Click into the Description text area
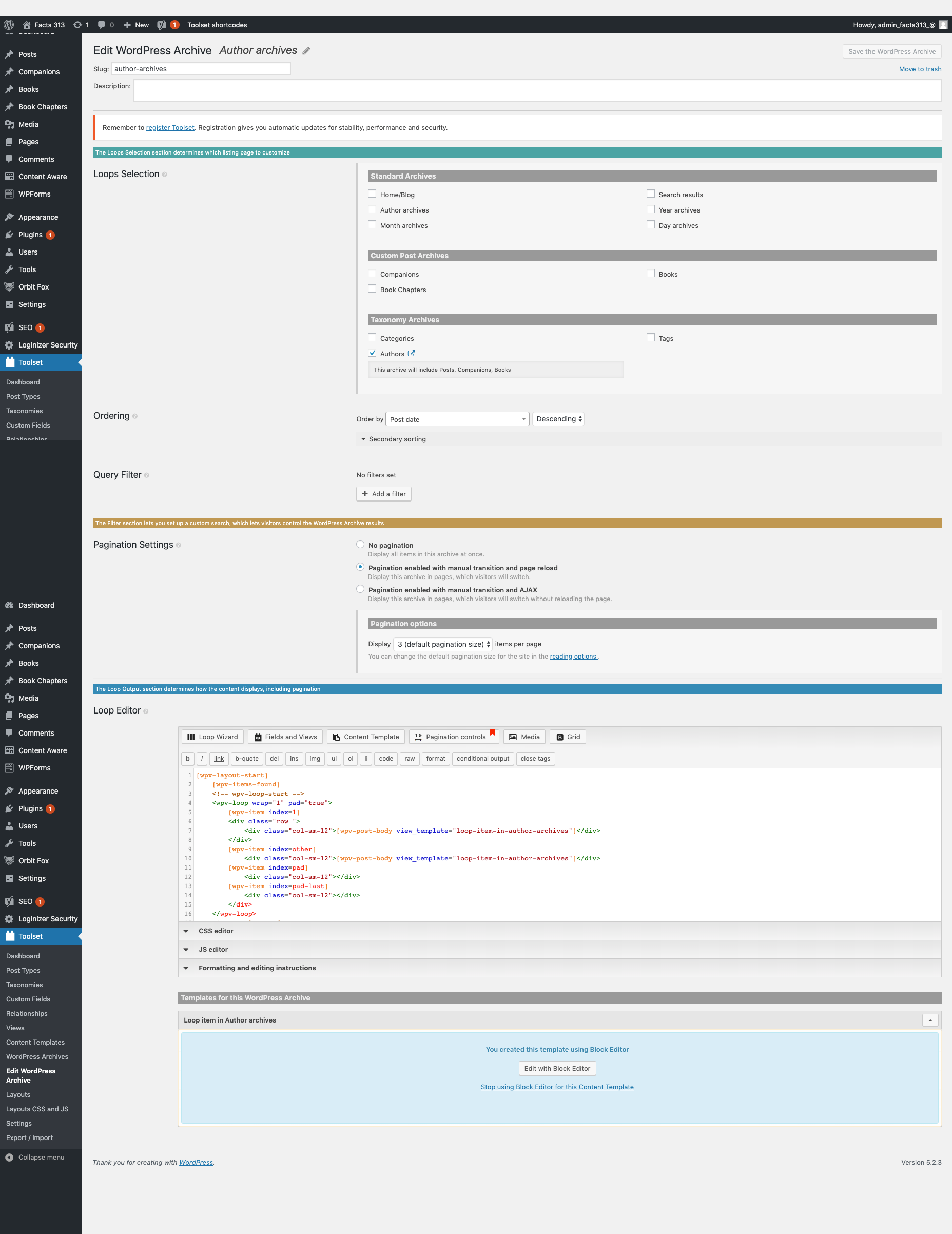 pyautogui.click(x=537, y=90)
